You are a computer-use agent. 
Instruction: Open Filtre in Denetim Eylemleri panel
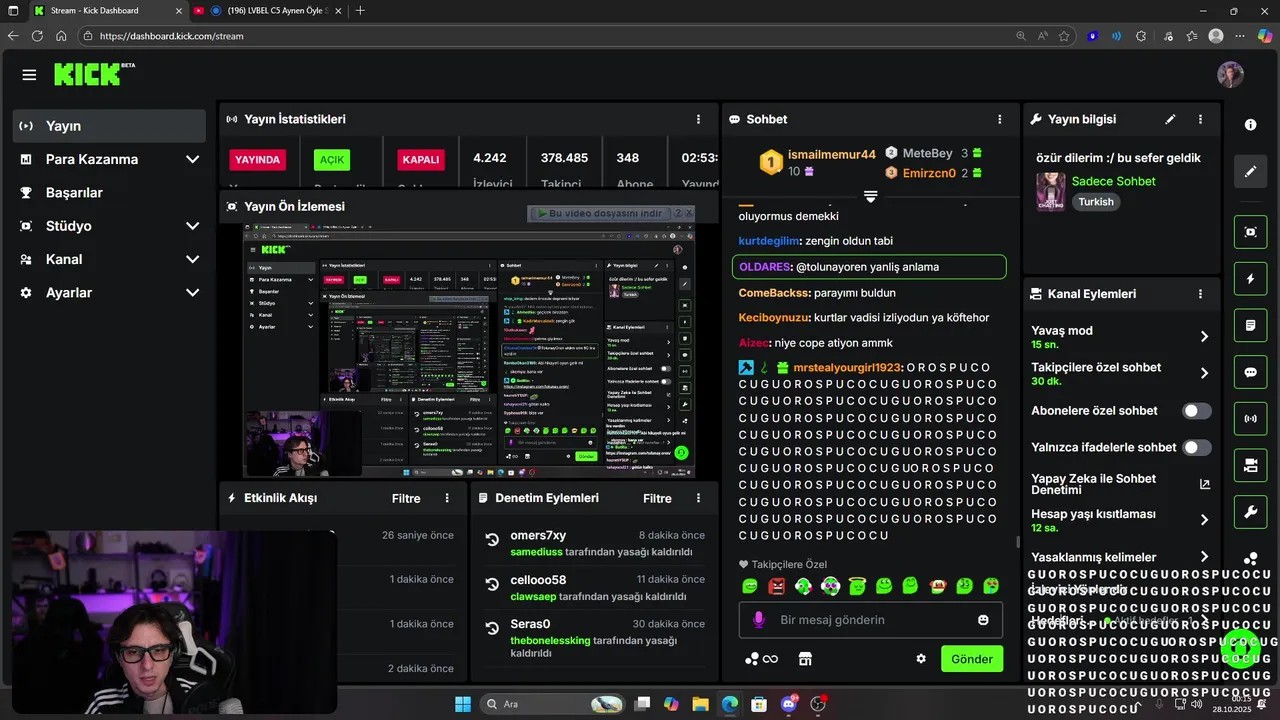pos(657,498)
